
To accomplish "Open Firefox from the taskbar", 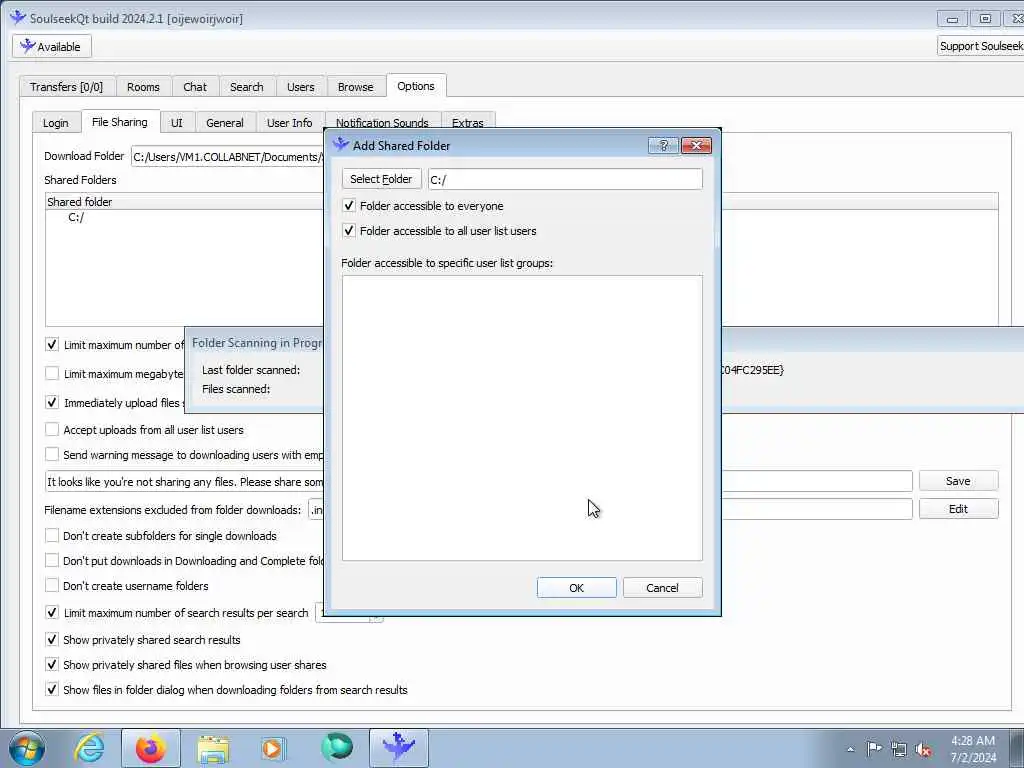I will (150, 748).
